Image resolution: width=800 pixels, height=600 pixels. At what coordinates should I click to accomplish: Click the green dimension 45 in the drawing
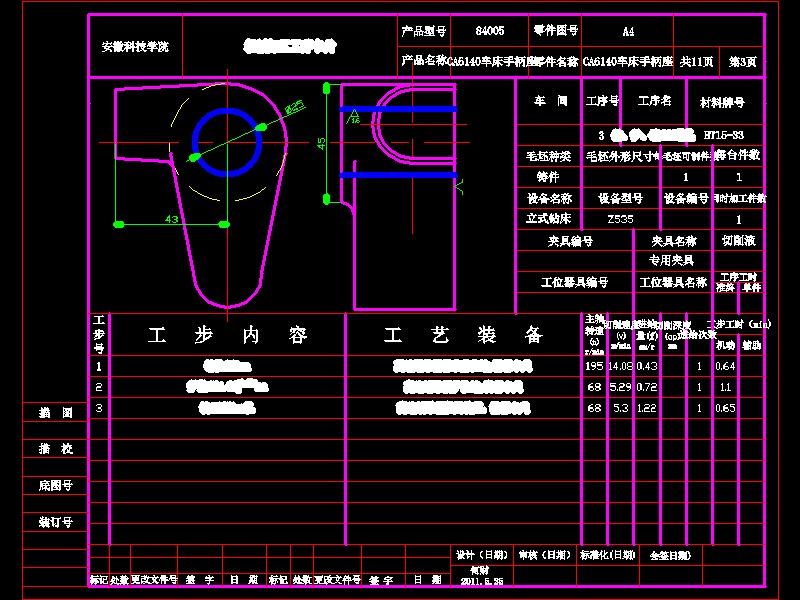321,143
